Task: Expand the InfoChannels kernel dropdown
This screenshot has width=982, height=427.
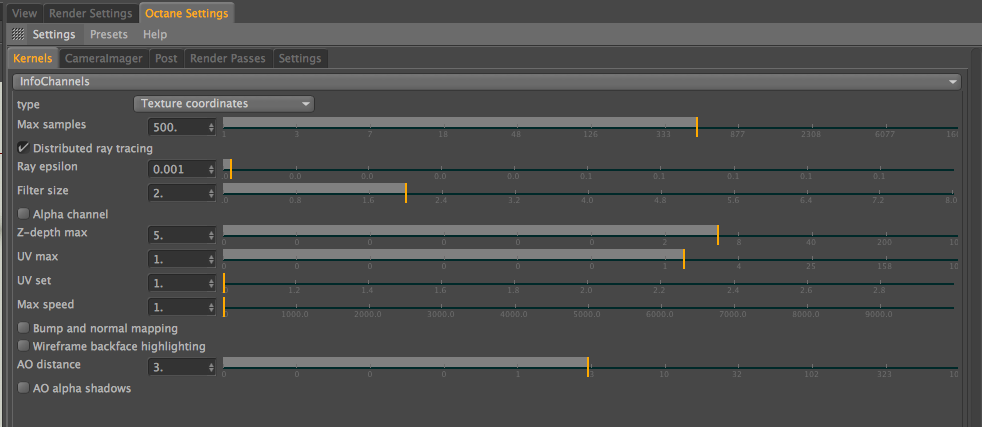Action: pos(487,81)
